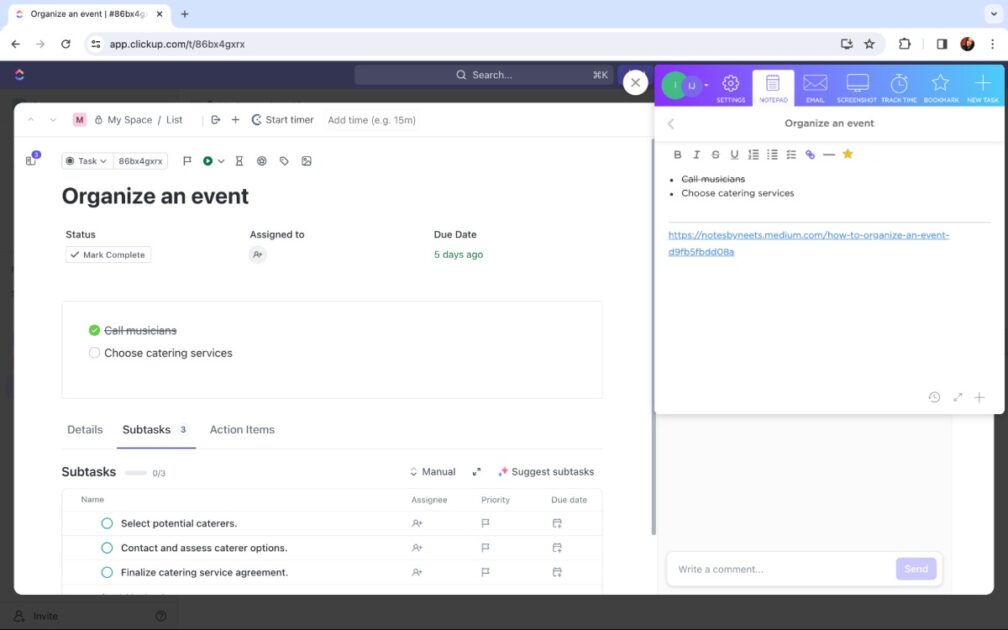Open Track Time in the widget
The width and height of the screenshot is (1008, 630).
click(x=897, y=84)
